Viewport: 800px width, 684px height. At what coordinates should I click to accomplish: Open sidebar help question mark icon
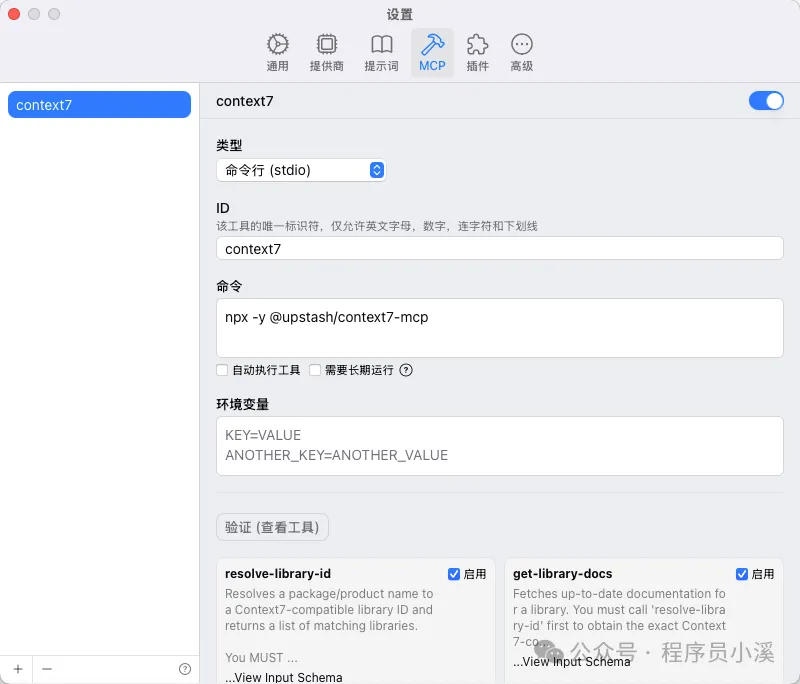(x=185, y=669)
